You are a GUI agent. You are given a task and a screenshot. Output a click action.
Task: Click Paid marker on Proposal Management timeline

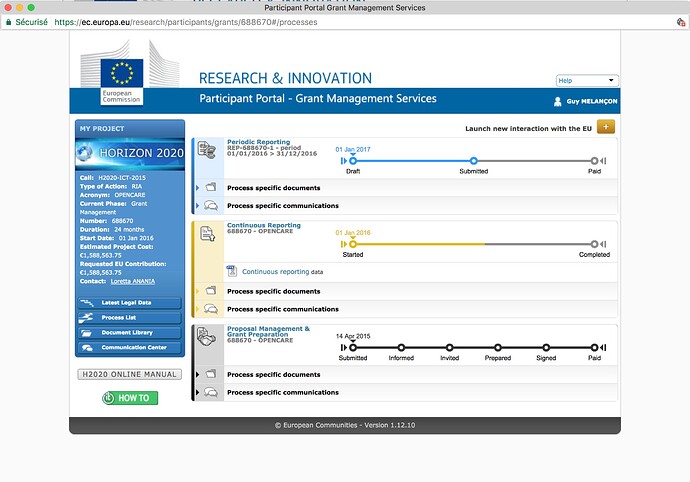pos(594,347)
